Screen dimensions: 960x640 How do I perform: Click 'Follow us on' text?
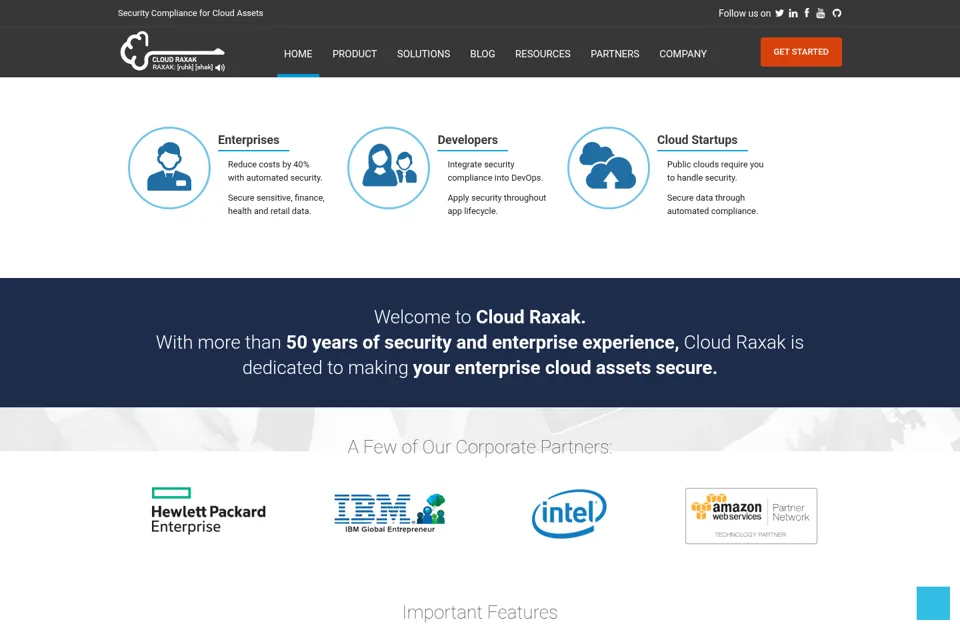tap(744, 13)
